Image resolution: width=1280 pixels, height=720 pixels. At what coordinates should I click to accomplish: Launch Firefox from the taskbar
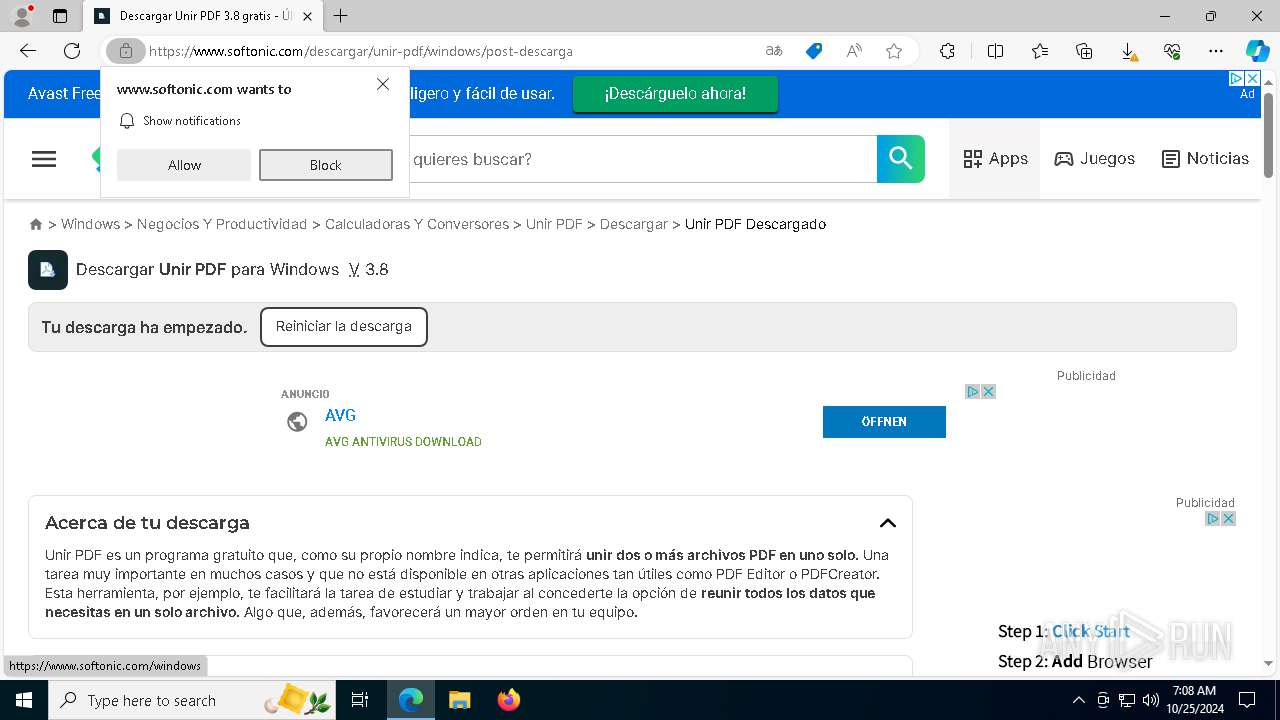point(508,700)
